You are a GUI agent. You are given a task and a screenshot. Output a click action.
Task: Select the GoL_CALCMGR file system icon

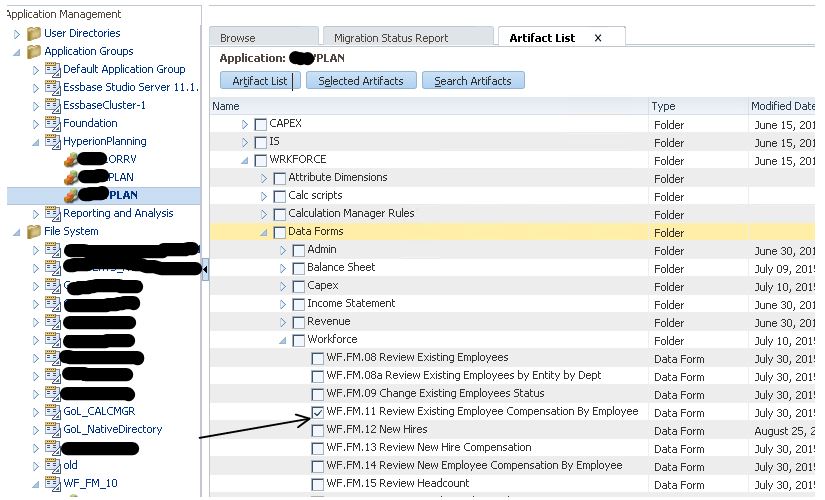53,411
